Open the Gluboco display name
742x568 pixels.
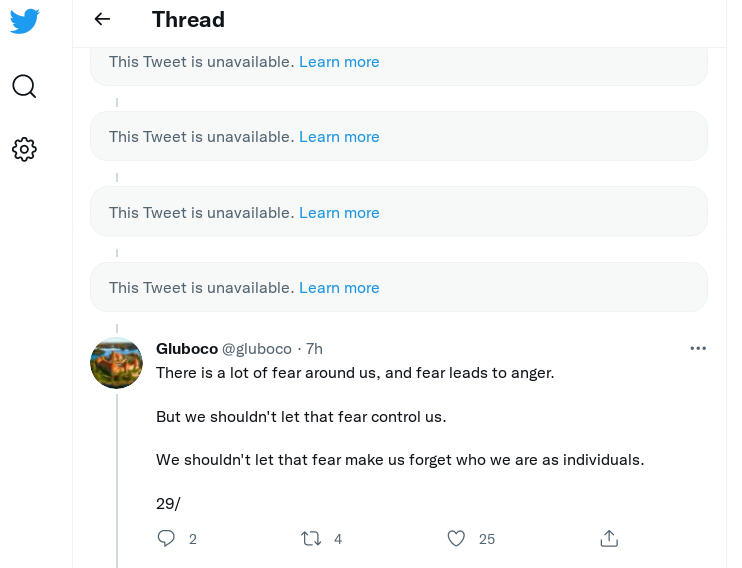[x=187, y=348]
